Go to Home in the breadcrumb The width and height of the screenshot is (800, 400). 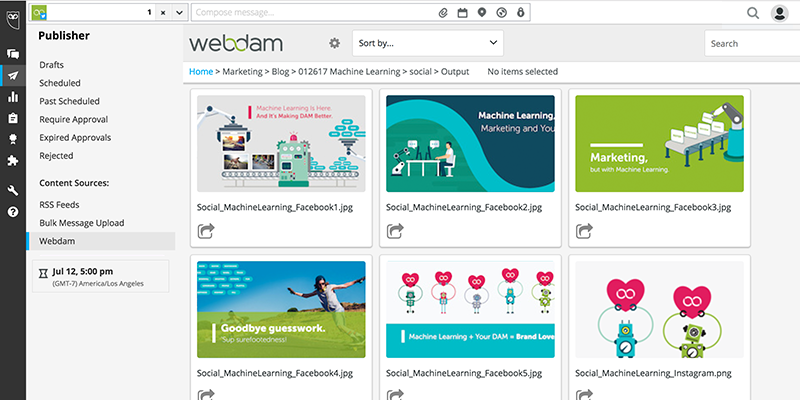(x=201, y=72)
